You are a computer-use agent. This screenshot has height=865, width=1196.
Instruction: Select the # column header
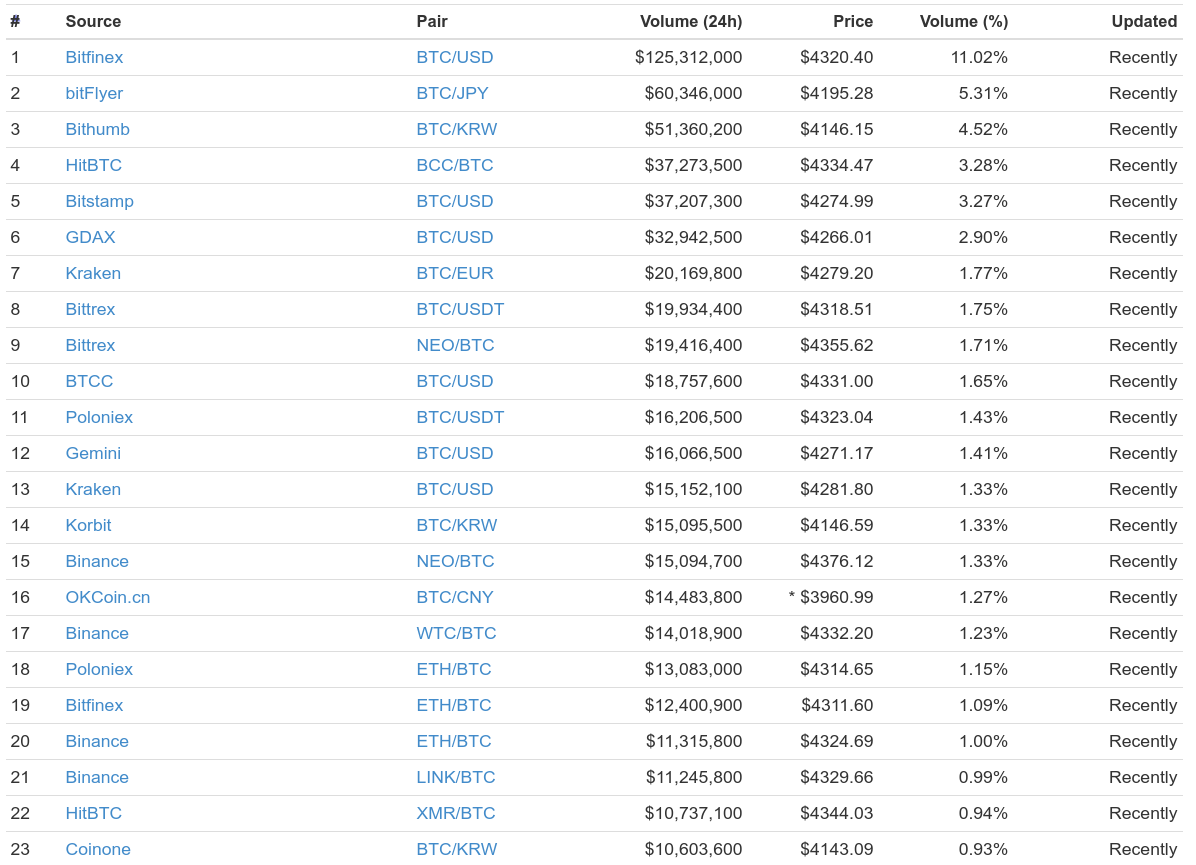[15, 21]
